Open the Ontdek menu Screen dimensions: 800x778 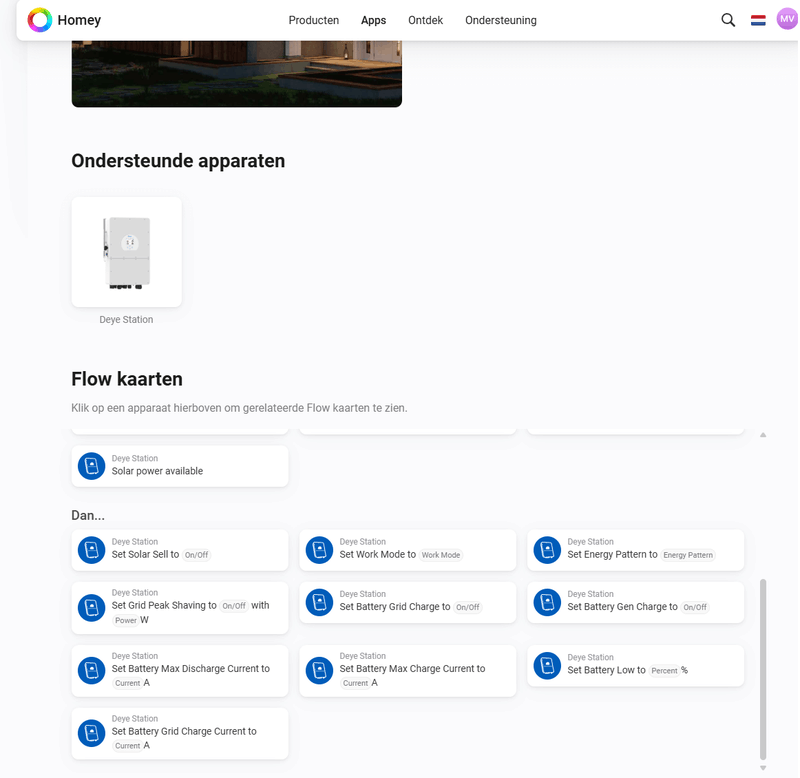pos(426,20)
